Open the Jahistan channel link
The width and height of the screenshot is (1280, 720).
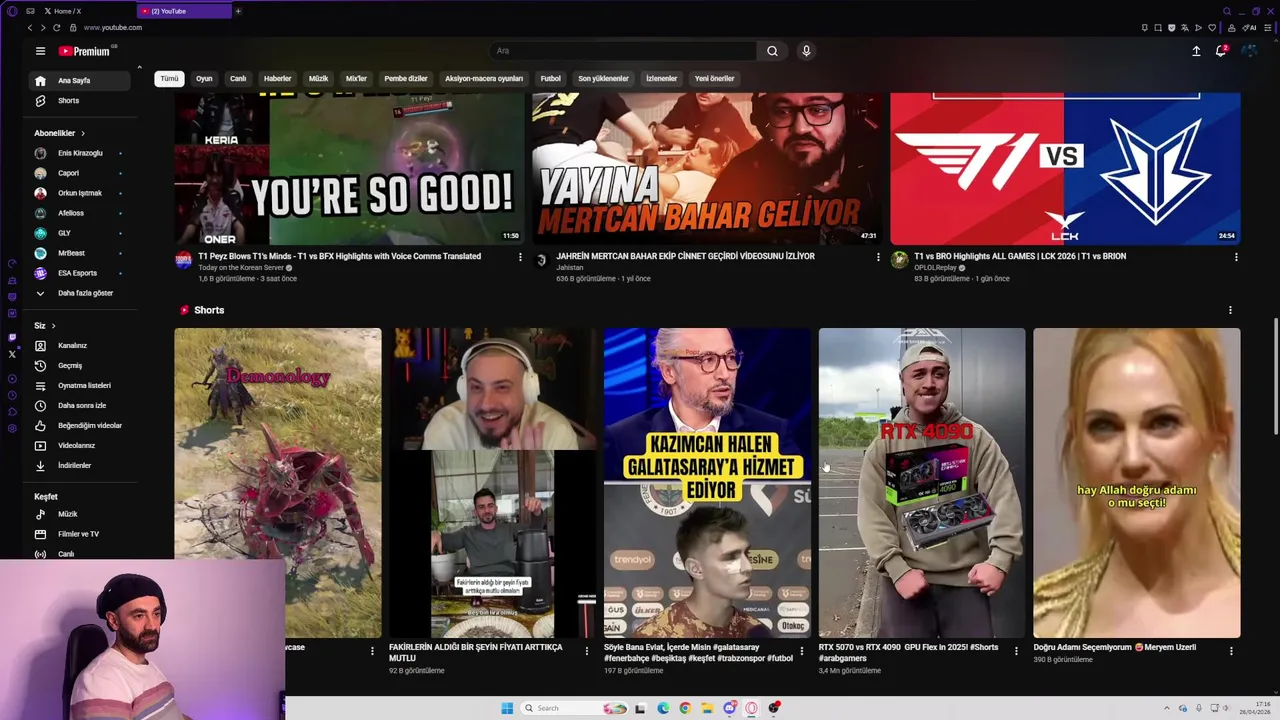point(569,268)
